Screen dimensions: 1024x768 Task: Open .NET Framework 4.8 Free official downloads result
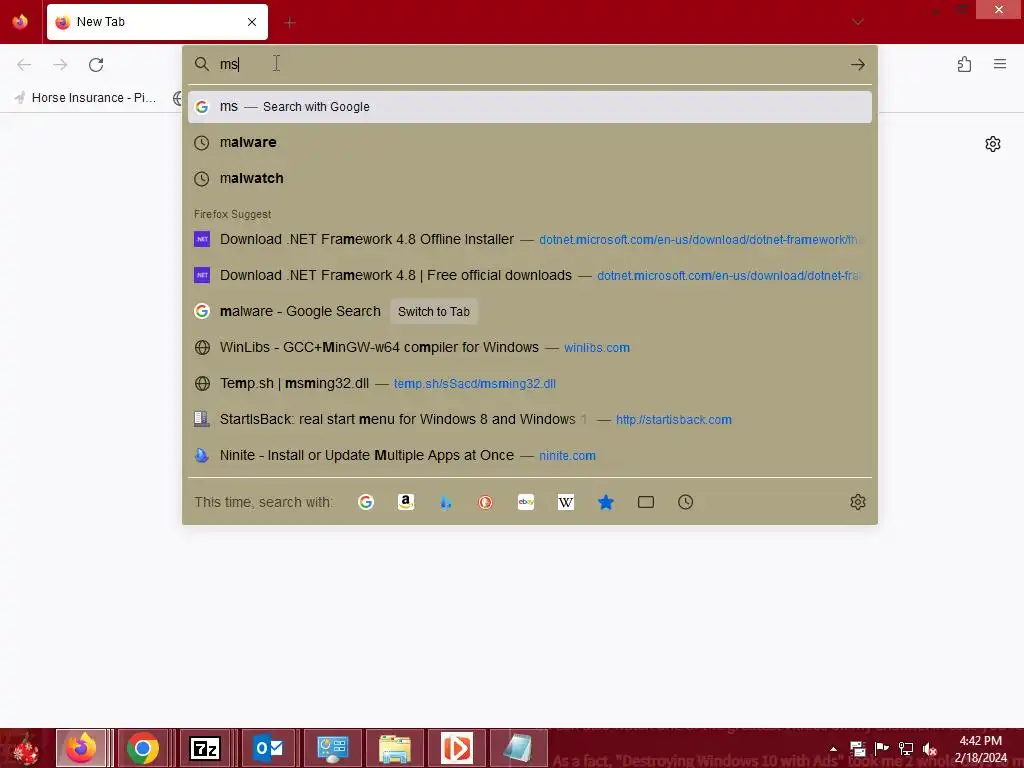pyautogui.click(x=530, y=275)
